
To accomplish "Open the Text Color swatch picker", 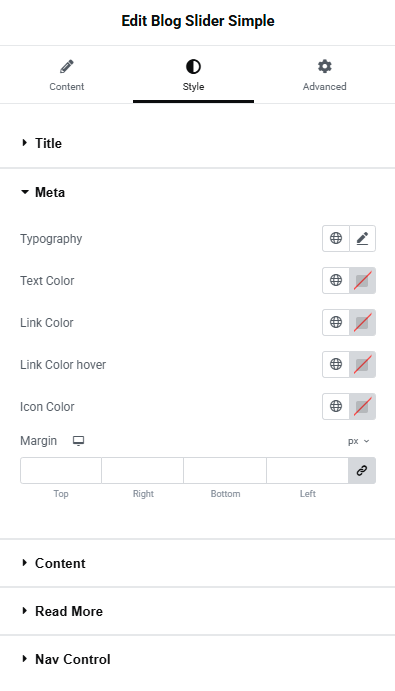I will 362,280.
